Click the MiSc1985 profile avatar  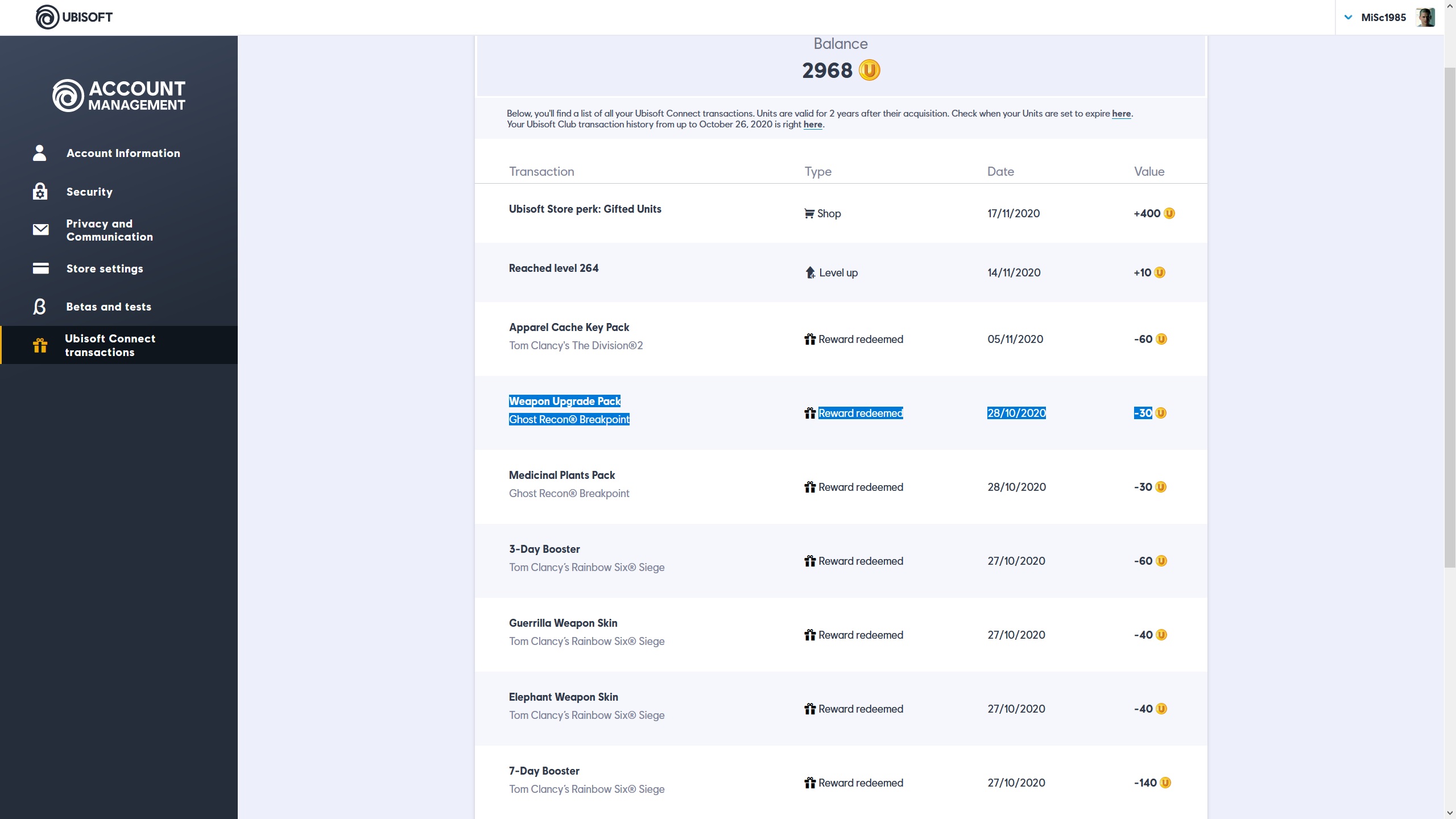[1425, 18]
